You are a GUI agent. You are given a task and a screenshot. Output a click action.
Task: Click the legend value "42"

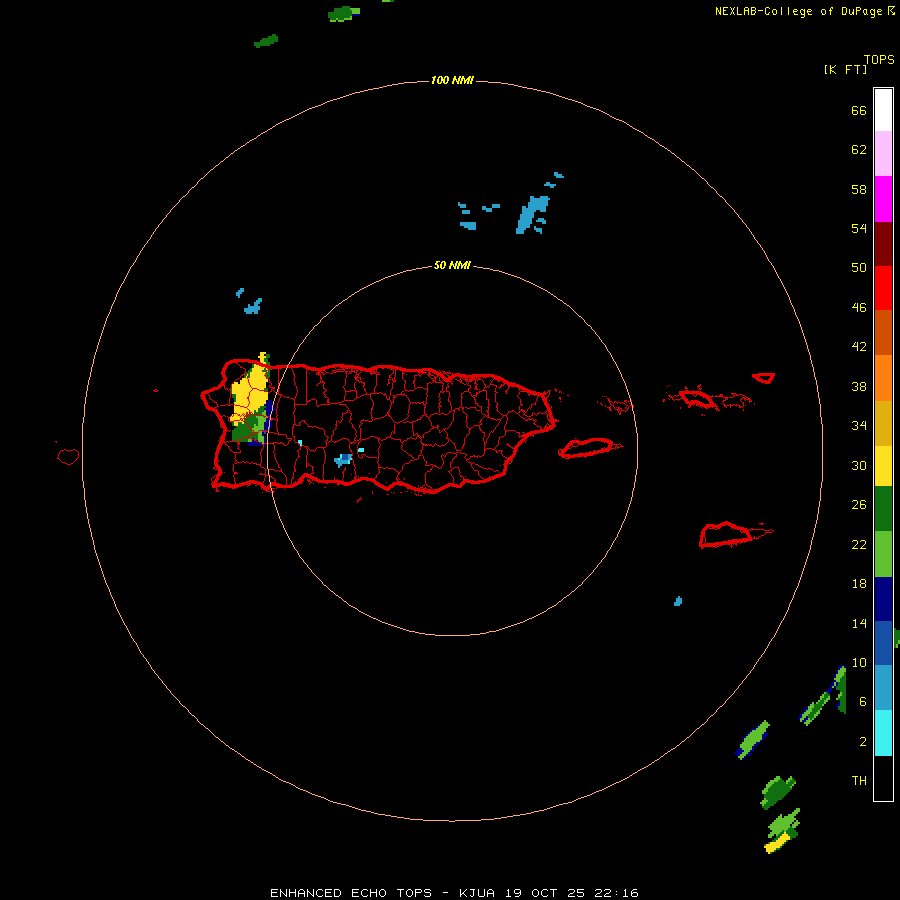point(859,347)
